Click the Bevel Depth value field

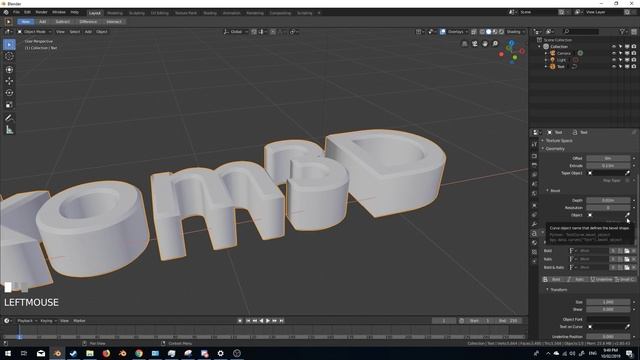click(608, 200)
